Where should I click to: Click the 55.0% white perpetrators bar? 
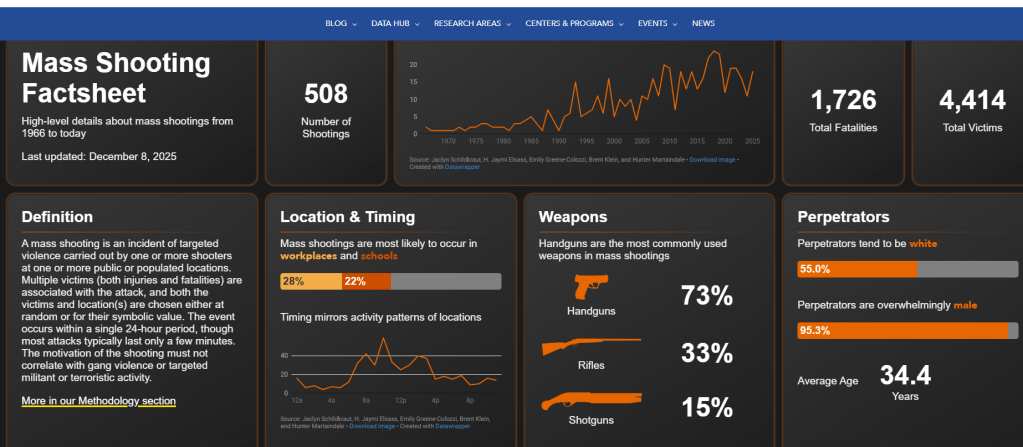(x=856, y=269)
